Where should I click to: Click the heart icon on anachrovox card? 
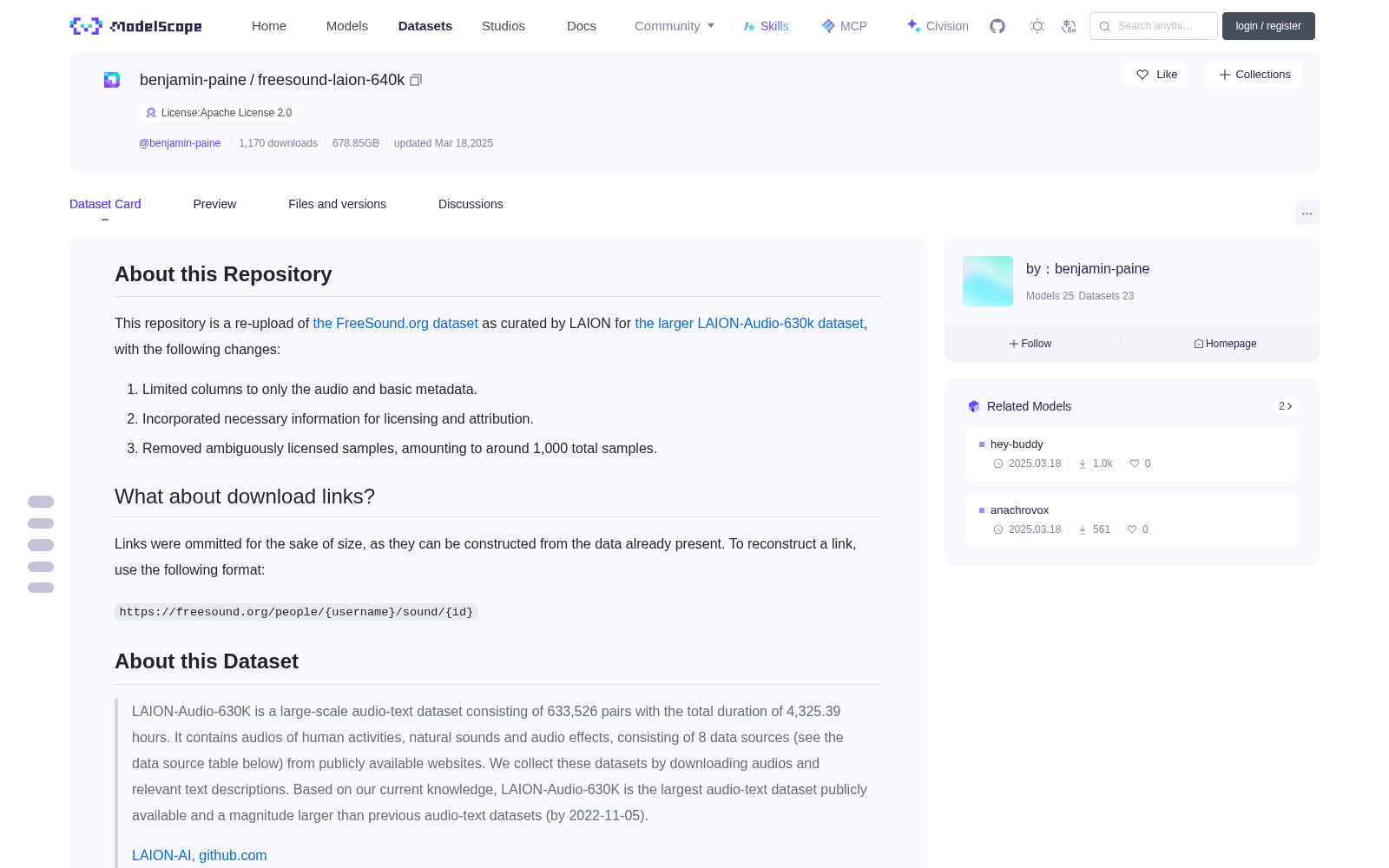pyautogui.click(x=1132, y=529)
